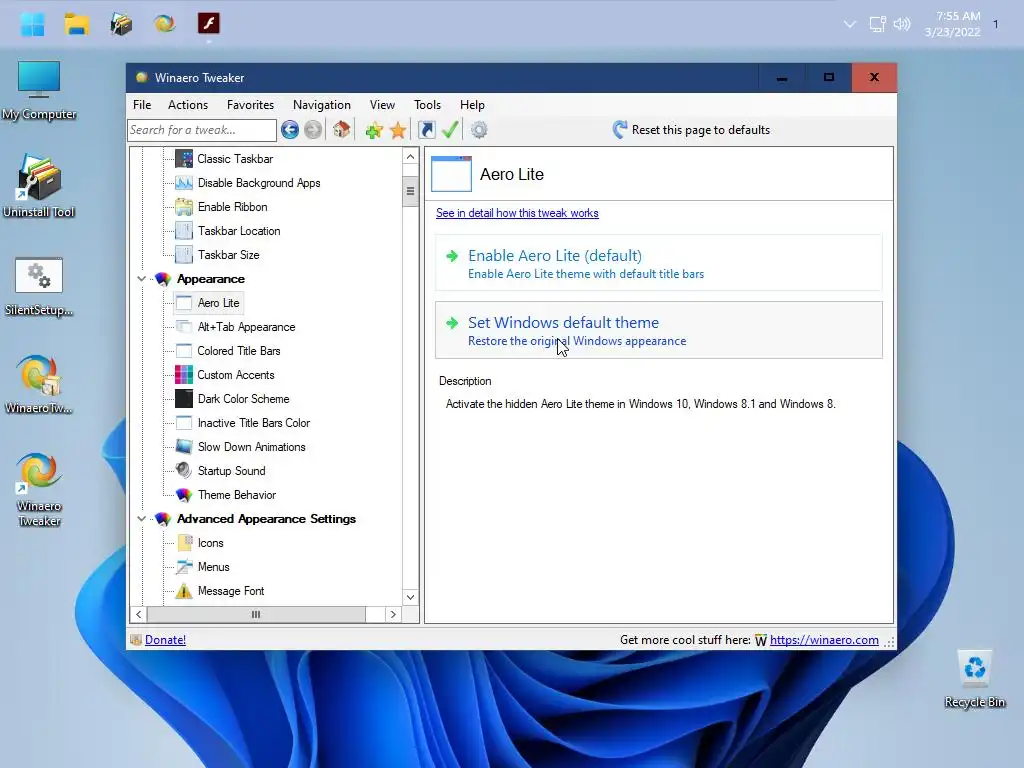This screenshot has height=768, width=1024.
Task: Click in Search for a tweak field
Action: coord(202,130)
